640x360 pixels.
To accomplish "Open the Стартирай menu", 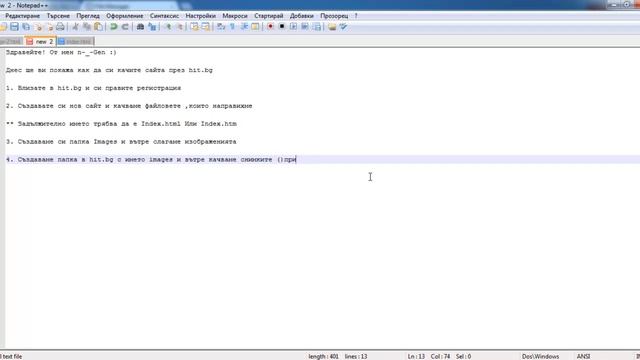I will 269,16.
